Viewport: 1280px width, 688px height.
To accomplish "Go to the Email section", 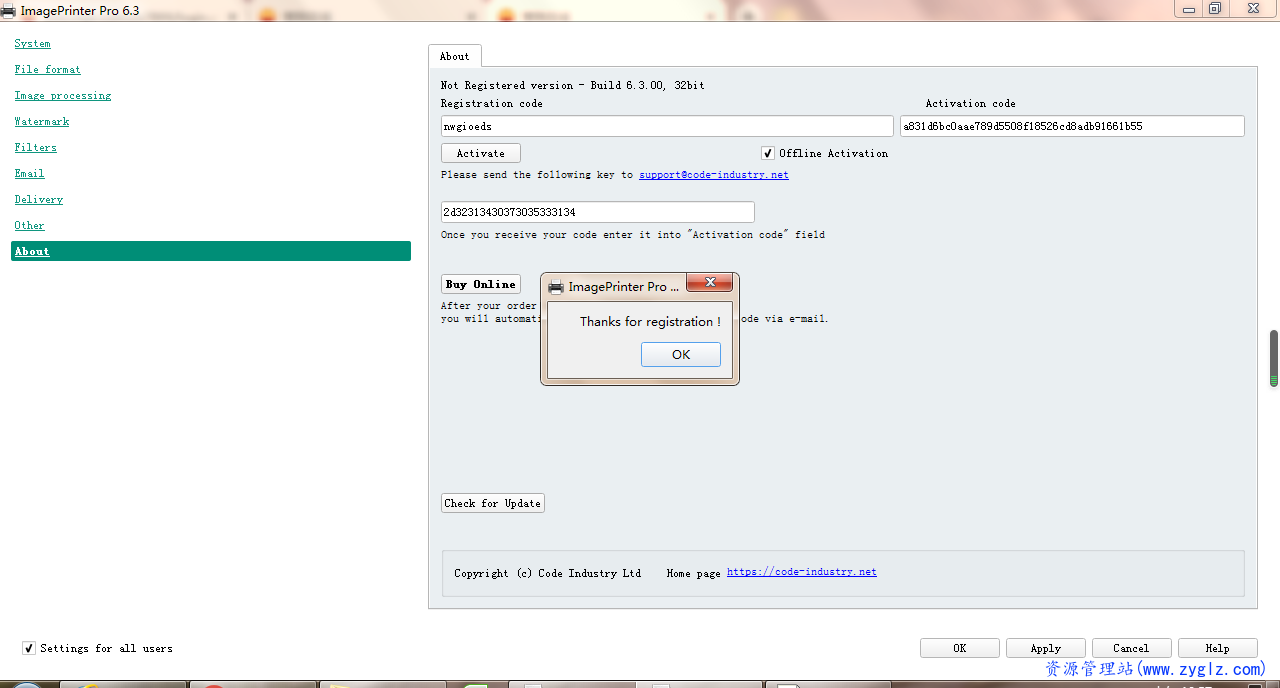I will coord(30,174).
